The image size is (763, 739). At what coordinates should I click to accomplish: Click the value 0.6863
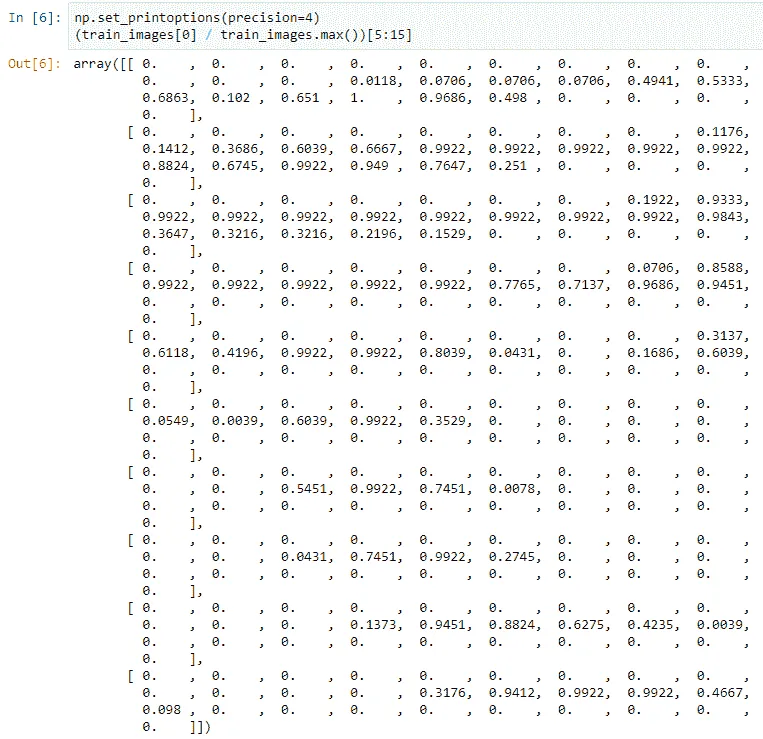pyautogui.click(x=165, y=98)
